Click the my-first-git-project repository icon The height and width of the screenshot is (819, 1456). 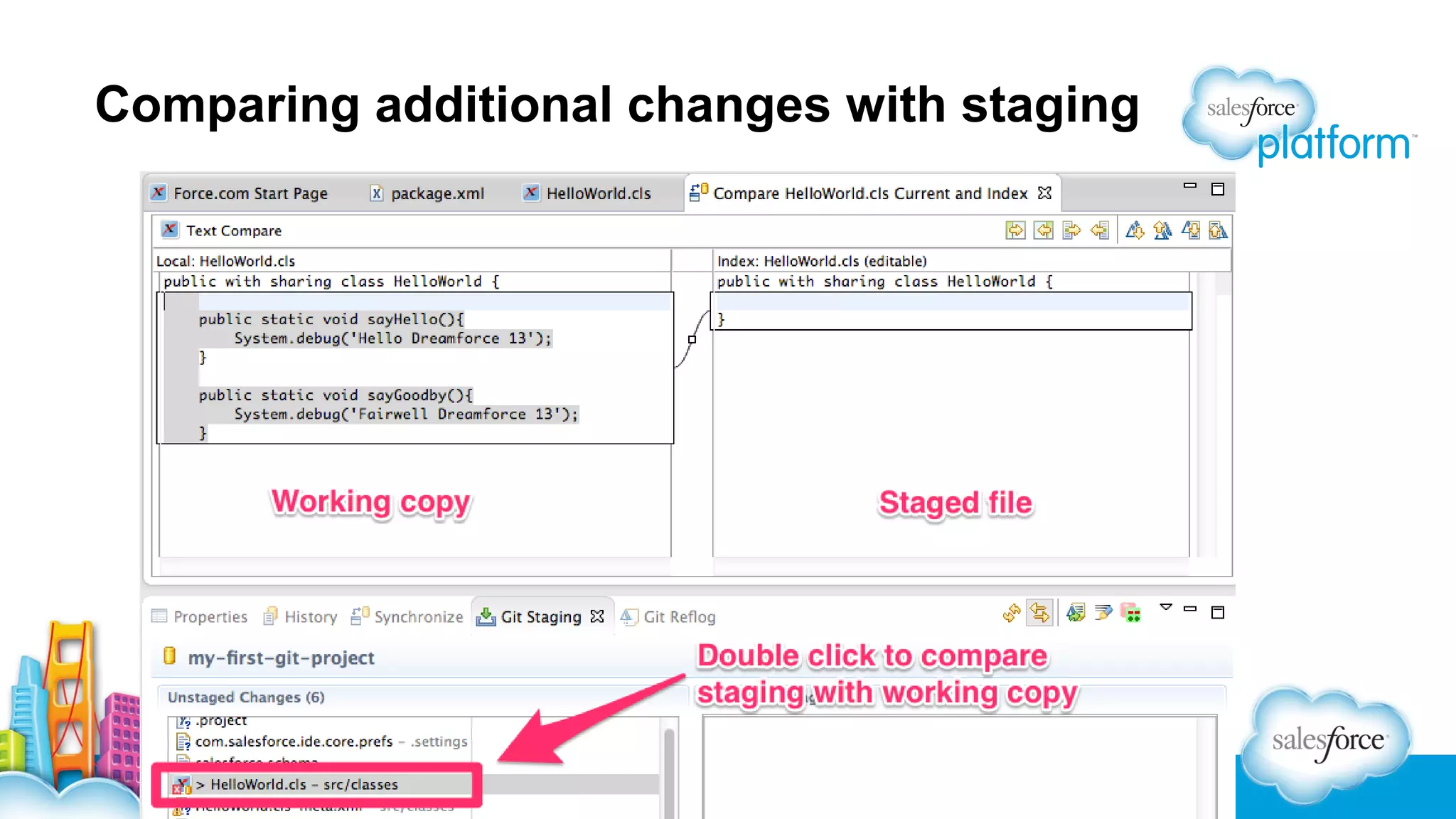click(169, 655)
